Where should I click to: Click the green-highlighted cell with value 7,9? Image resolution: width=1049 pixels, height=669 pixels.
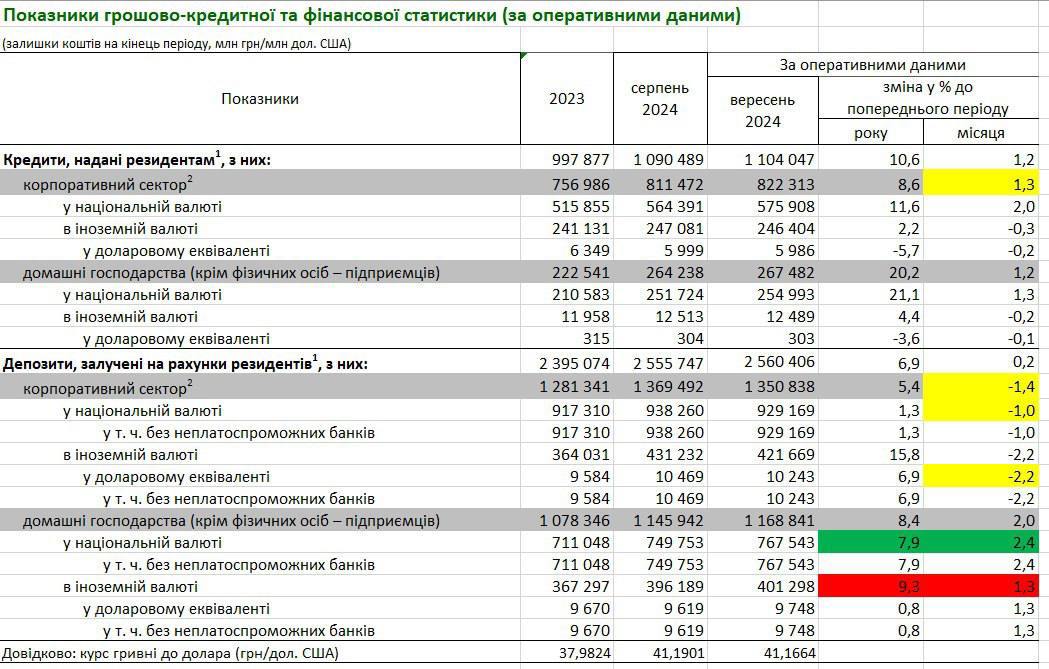(872, 542)
